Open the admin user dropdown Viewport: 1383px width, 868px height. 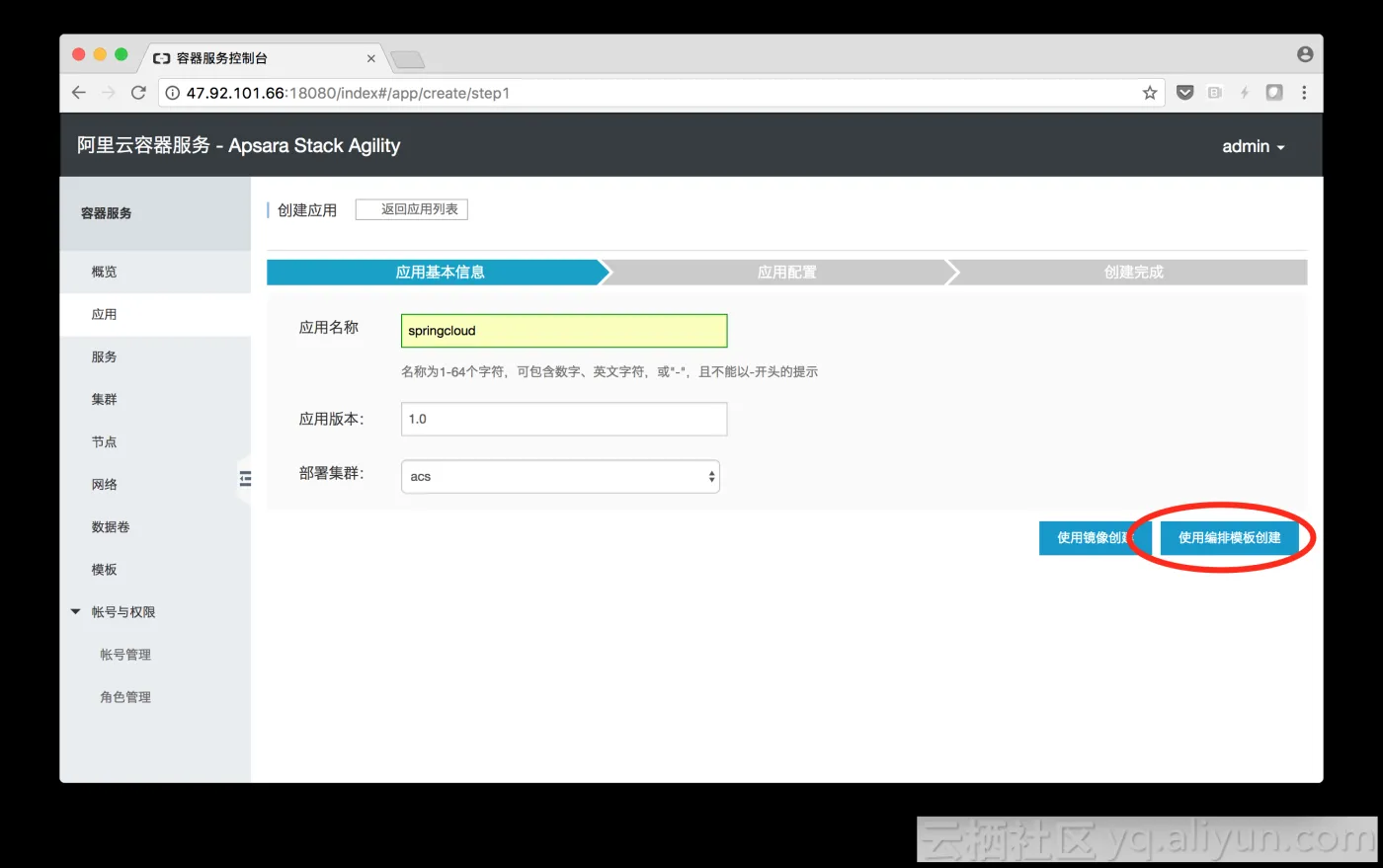[x=1254, y=146]
